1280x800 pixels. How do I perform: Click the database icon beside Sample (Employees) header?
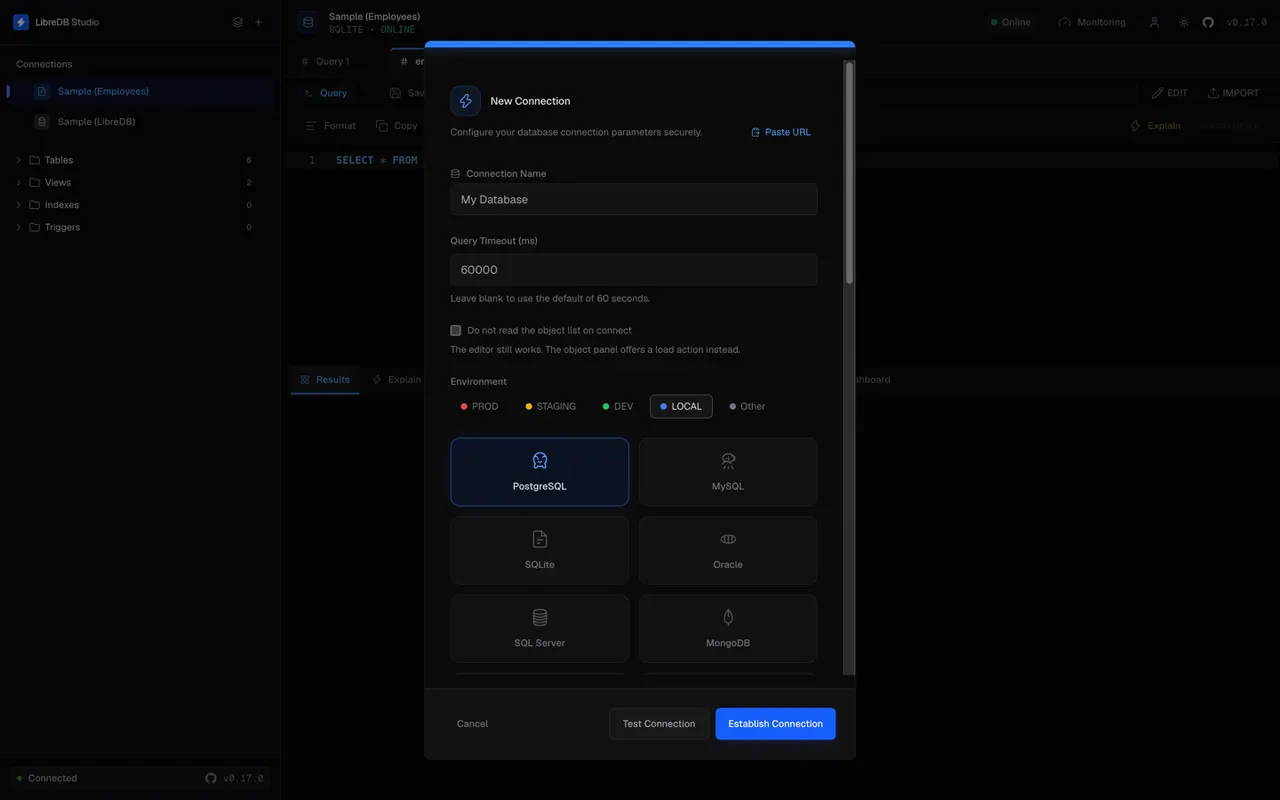point(308,22)
